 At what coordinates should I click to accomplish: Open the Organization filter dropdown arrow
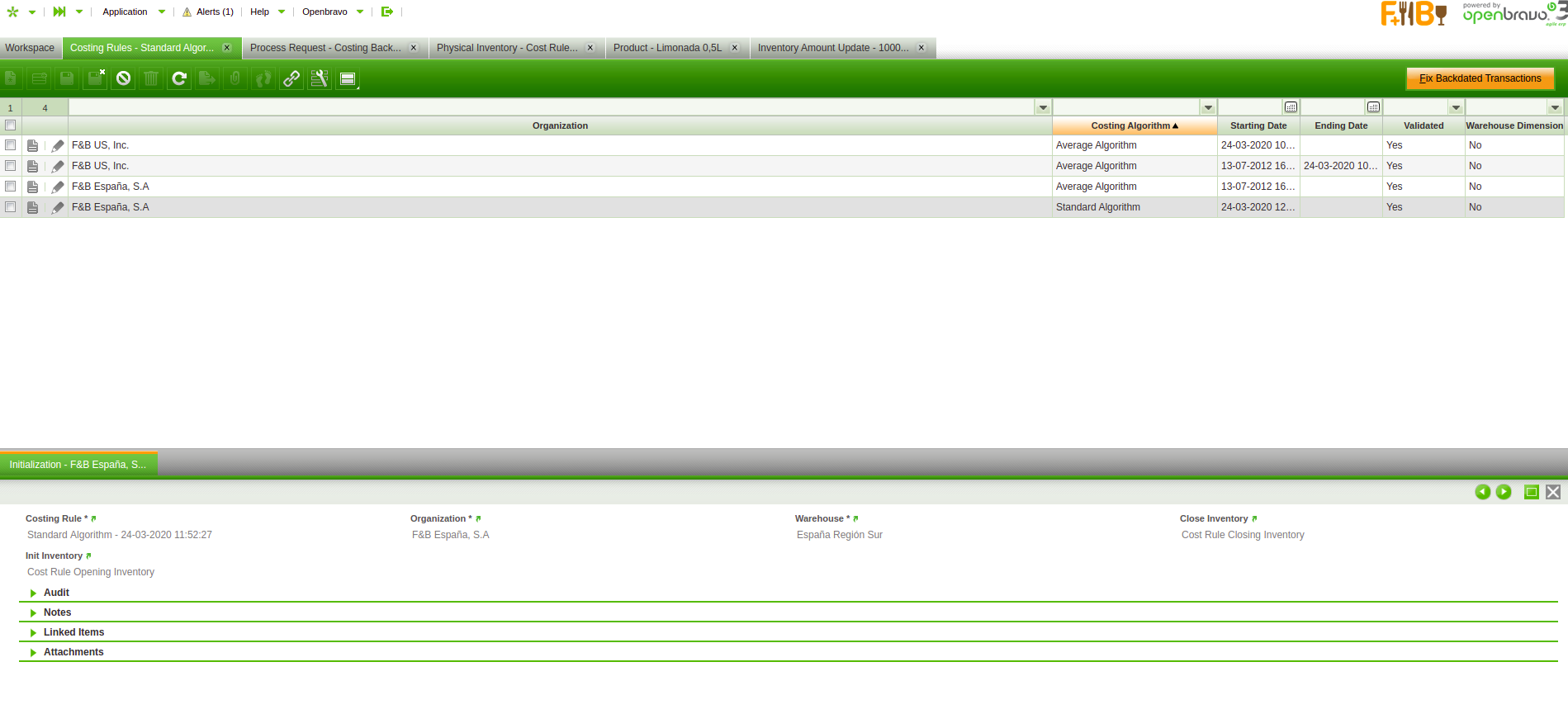[x=1043, y=107]
